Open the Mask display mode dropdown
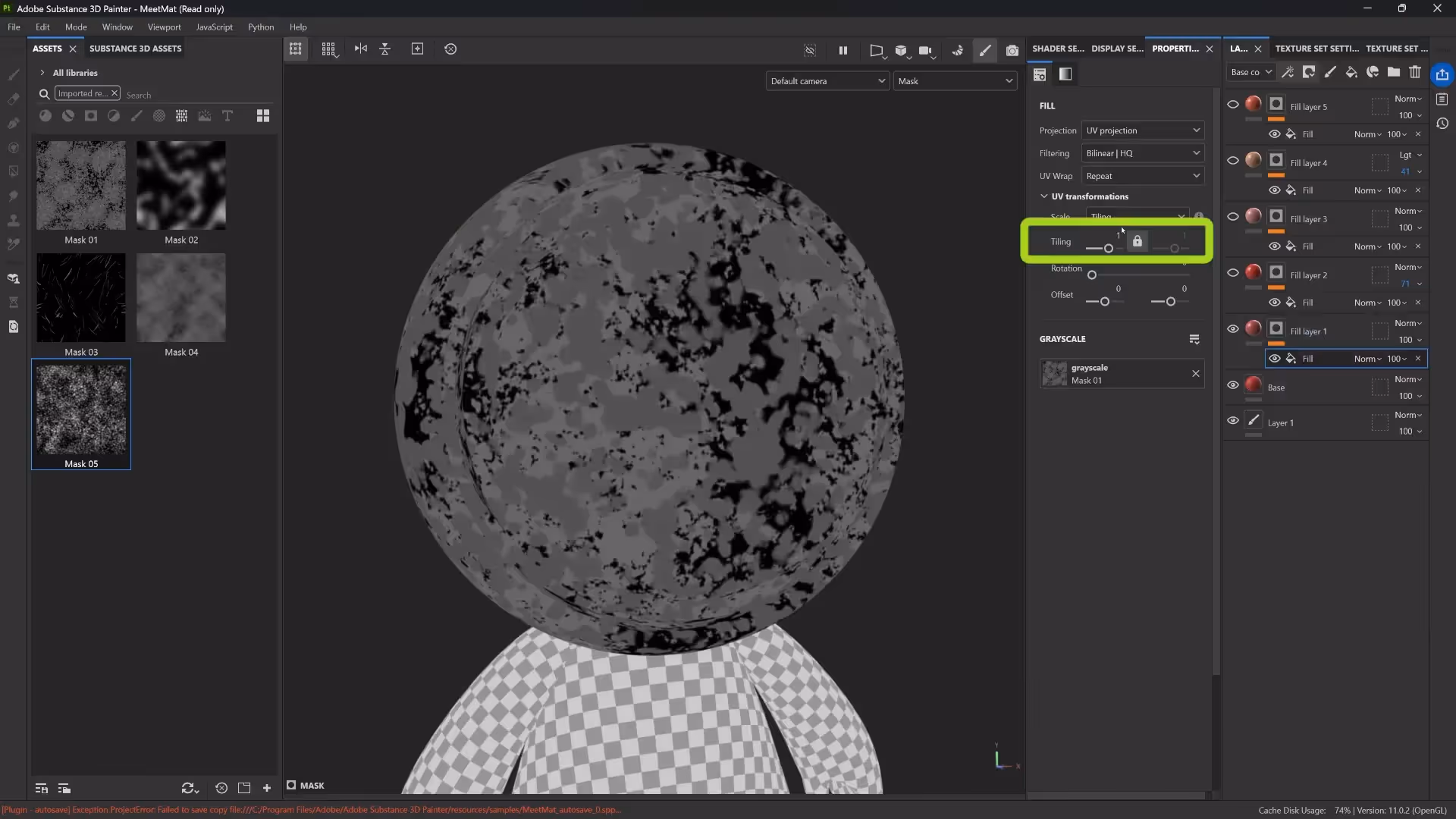1456x819 pixels. 955,81
